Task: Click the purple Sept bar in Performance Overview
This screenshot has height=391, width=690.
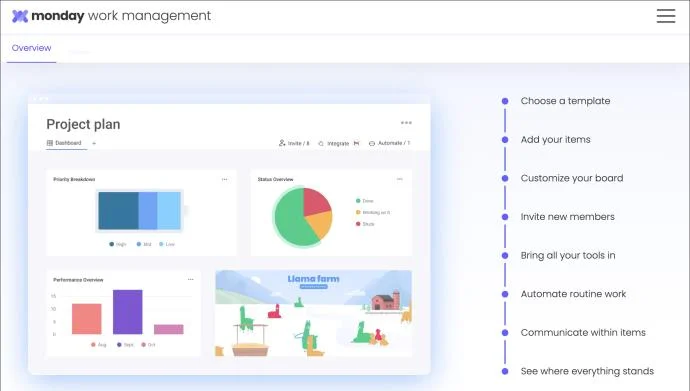Action: pos(128,312)
